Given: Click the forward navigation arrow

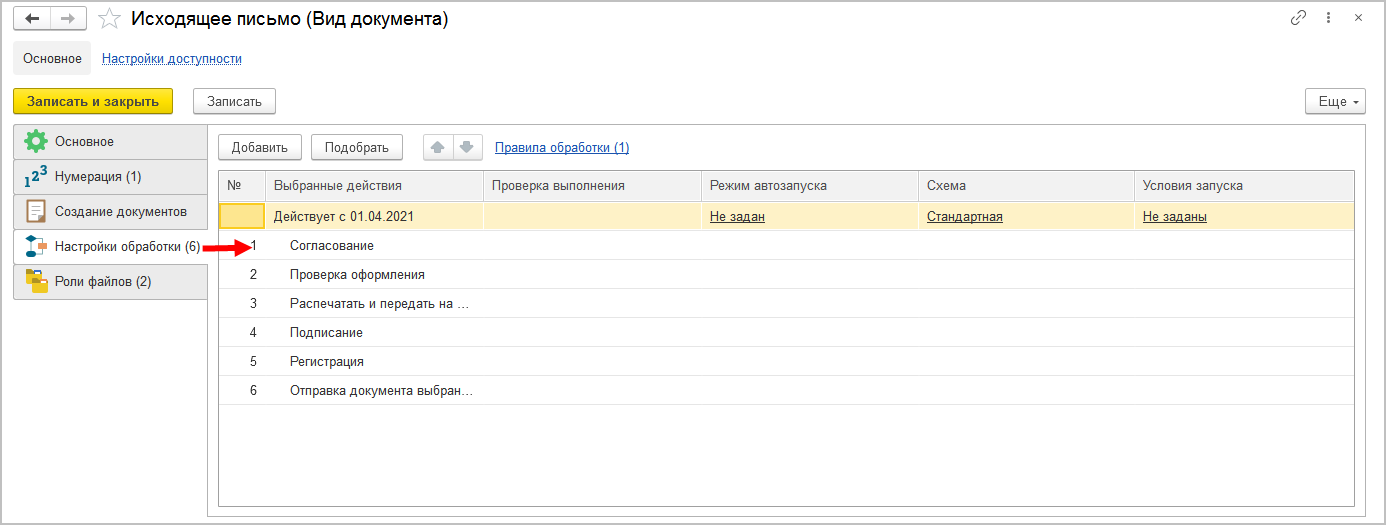Looking at the screenshot, I should [67, 19].
